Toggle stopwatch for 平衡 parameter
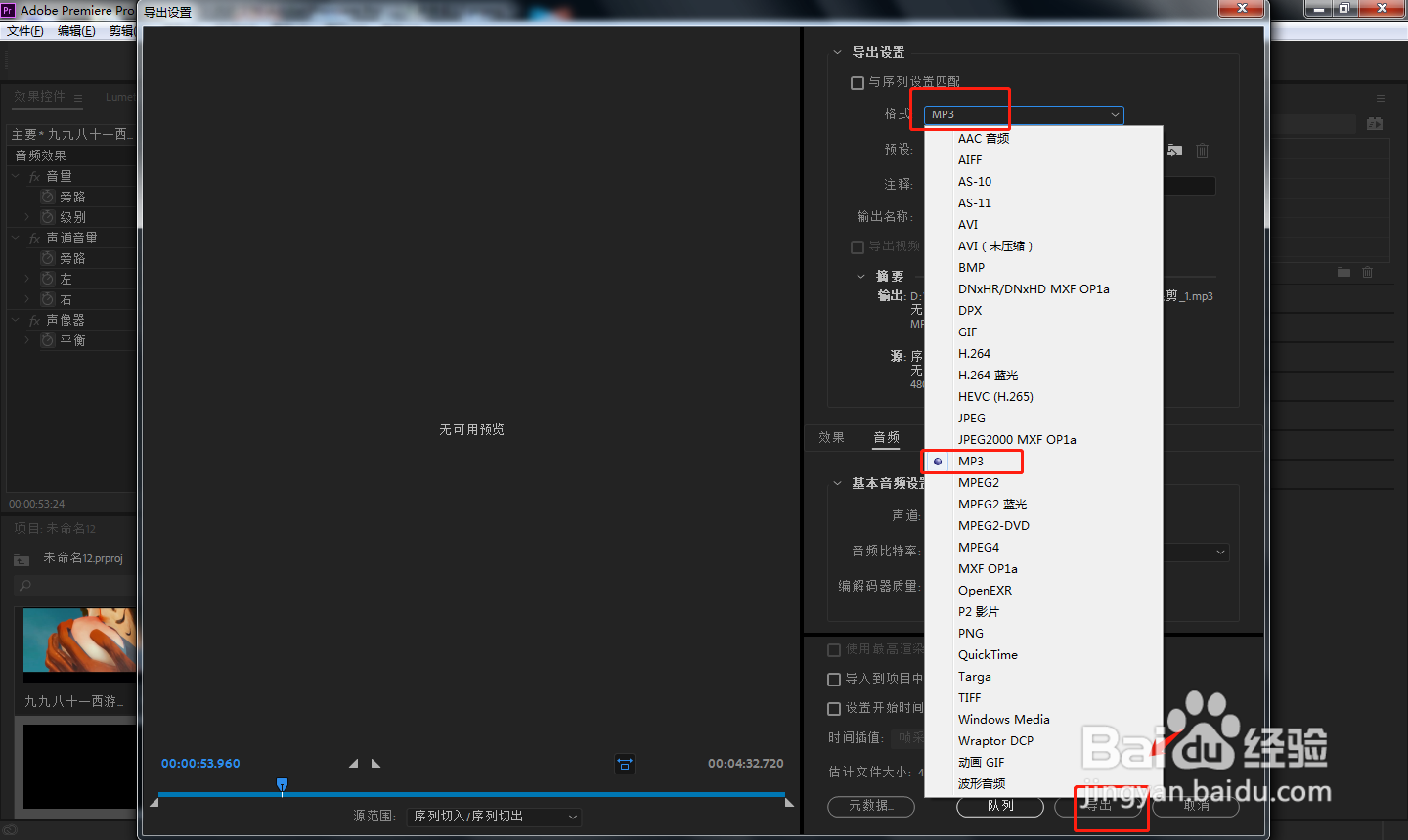Viewport: 1408px width, 840px height. click(47, 340)
